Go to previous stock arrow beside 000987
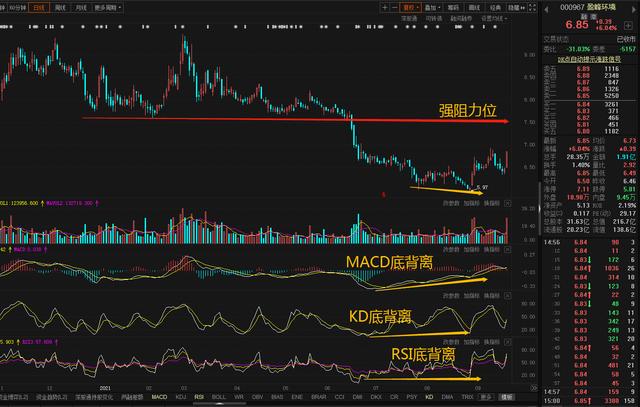The height and width of the screenshot is (407, 640). [546, 9]
